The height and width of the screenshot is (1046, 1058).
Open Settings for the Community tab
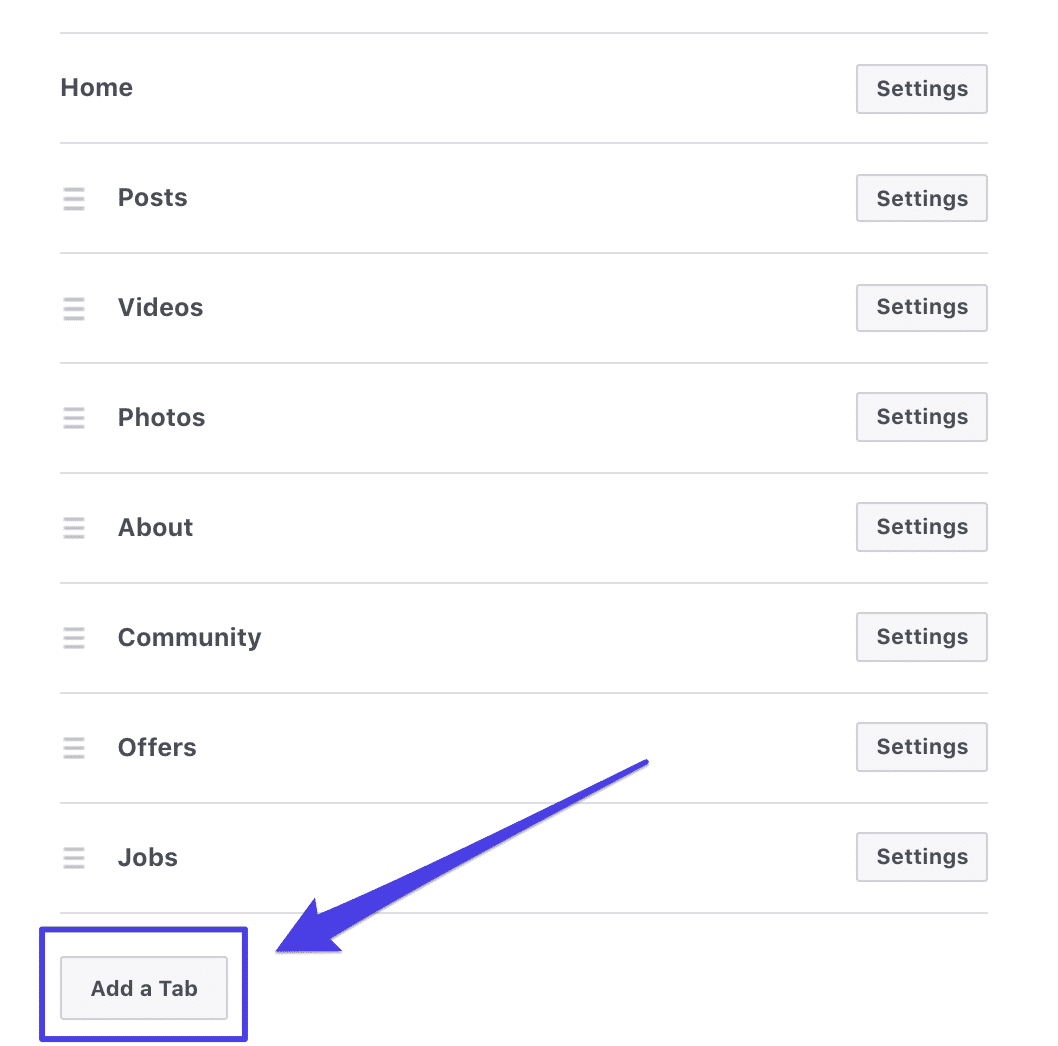click(x=921, y=637)
